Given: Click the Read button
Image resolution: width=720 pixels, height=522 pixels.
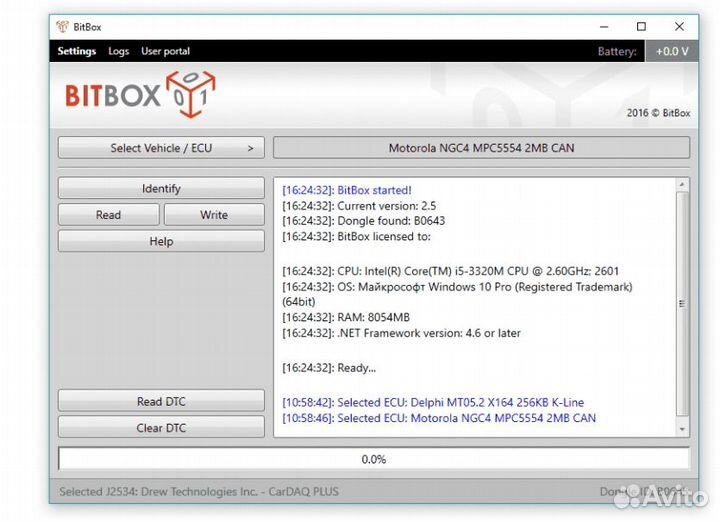Looking at the screenshot, I should point(108,214).
